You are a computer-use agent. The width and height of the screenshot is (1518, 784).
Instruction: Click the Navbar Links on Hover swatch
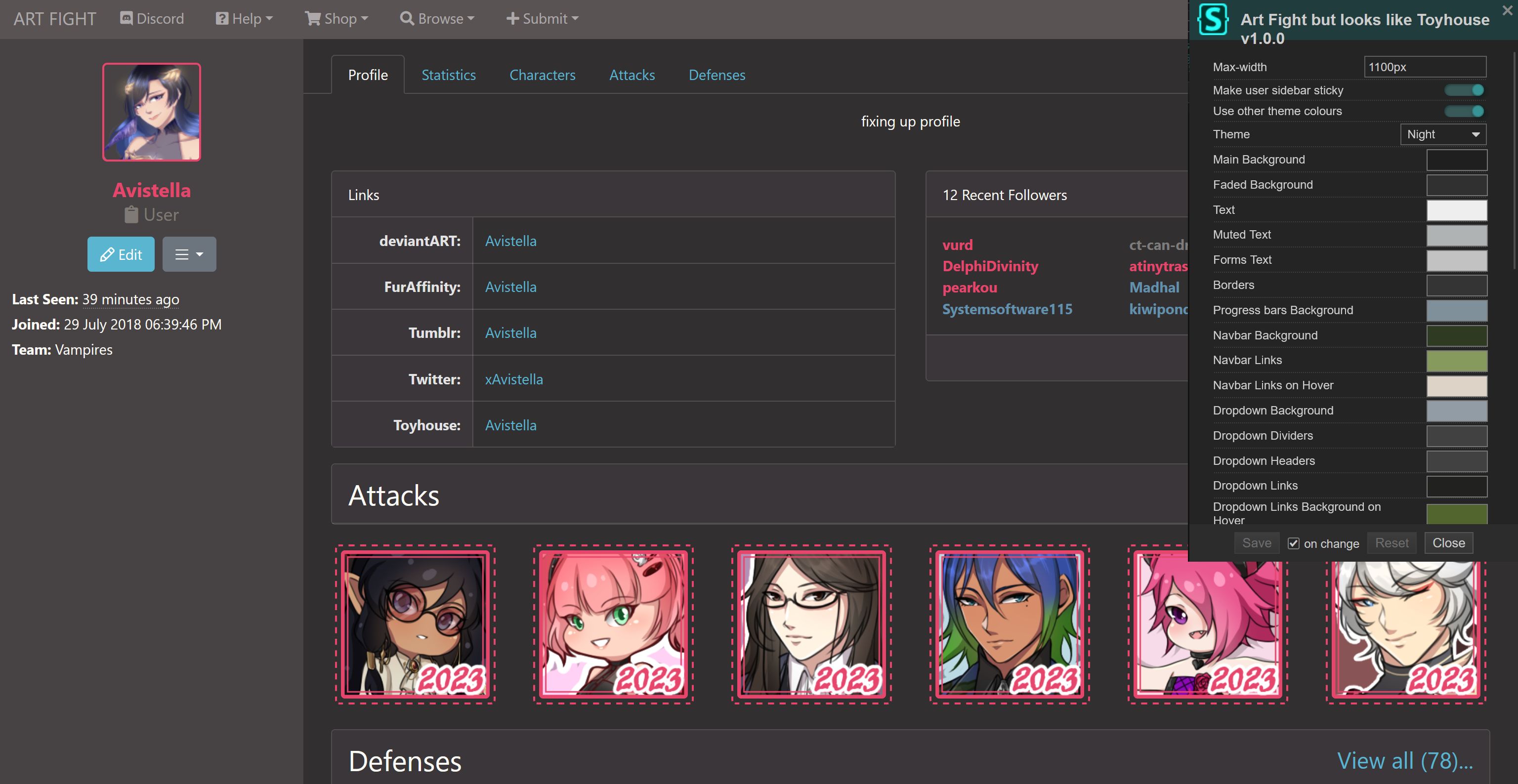click(x=1456, y=386)
